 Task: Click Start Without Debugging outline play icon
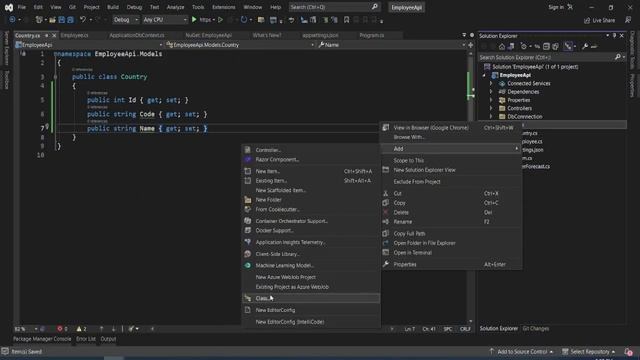(220, 20)
